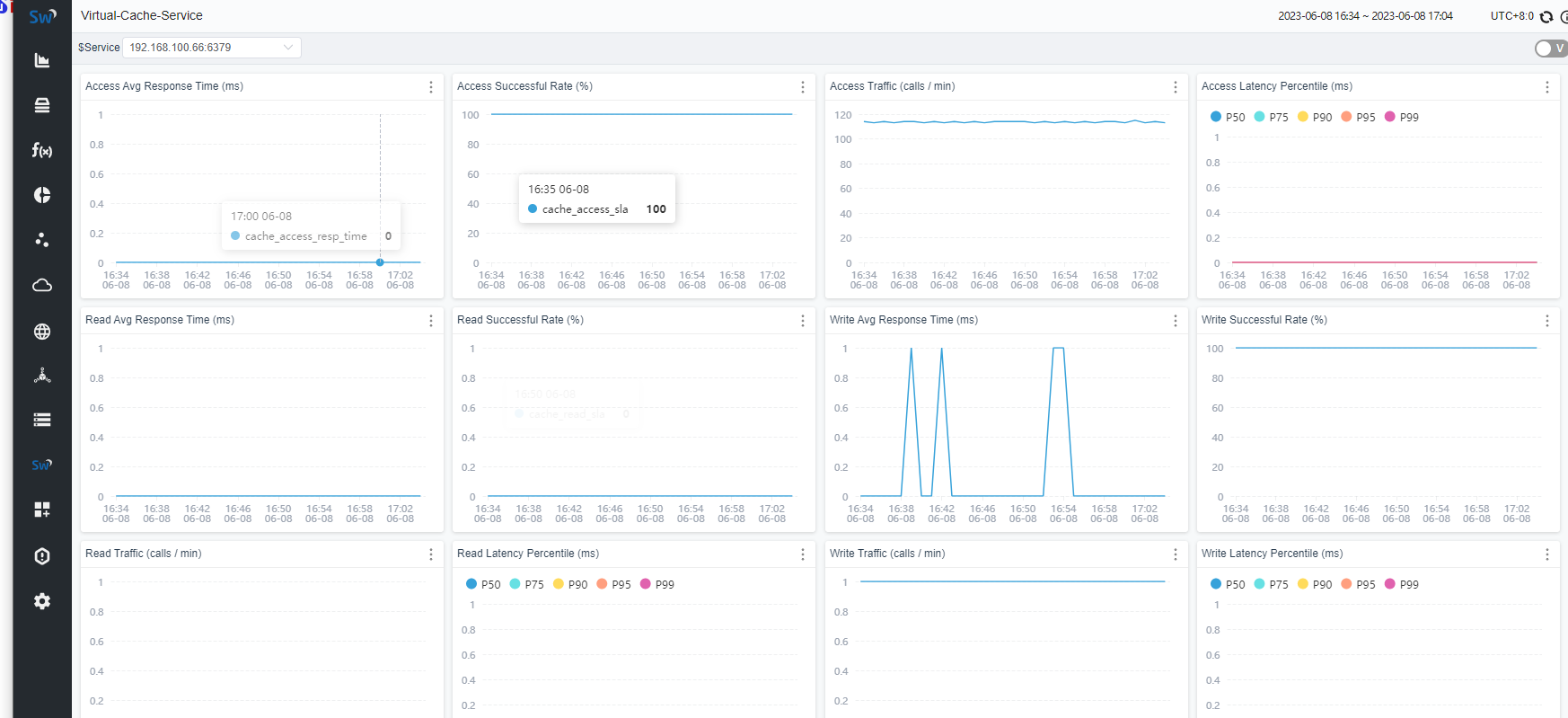Viewport: 1568px width, 718px height.
Task: Toggle P99 series in Access Latency Percentile legend
Action: click(x=1402, y=117)
